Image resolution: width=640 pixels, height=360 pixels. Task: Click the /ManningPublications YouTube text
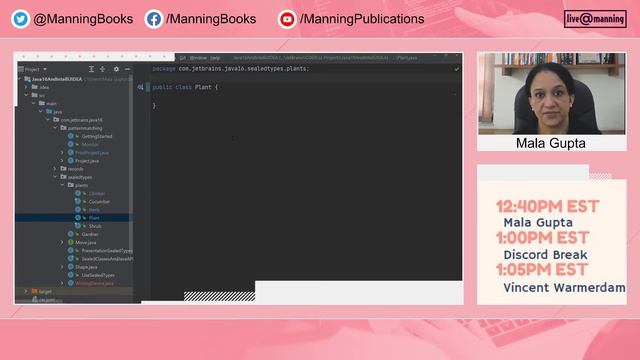(x=362, y=19)
